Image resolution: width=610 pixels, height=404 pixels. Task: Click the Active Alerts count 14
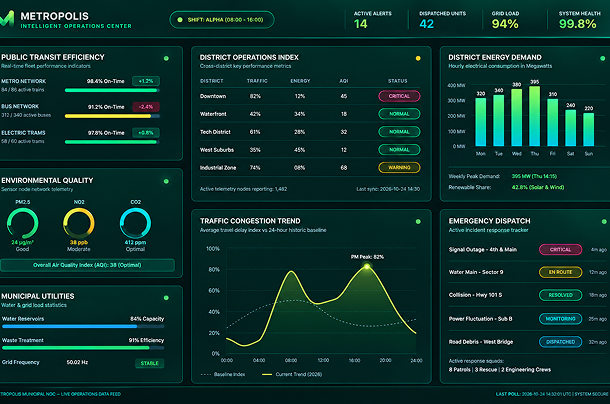pyautogui.click(x=361, y=24)
